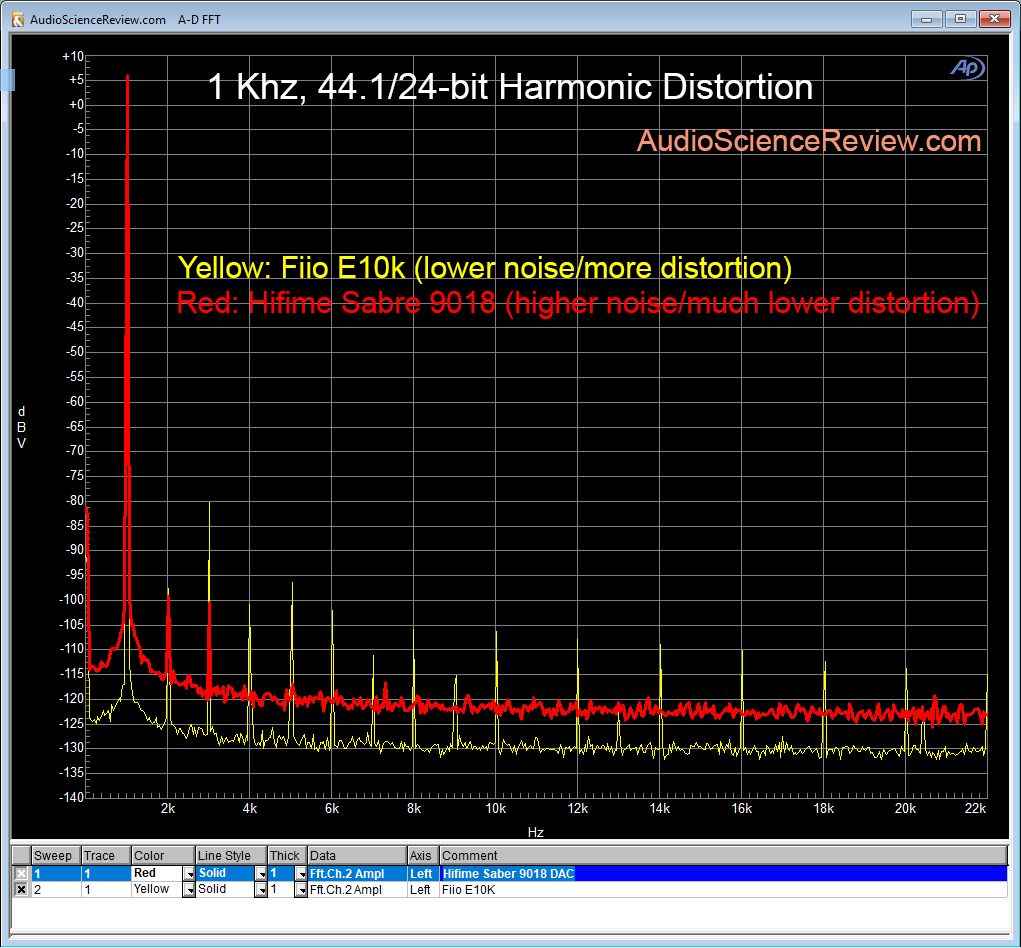Click the 'dBV' y-axis label

pyautogui.click(x=21, y=427)
